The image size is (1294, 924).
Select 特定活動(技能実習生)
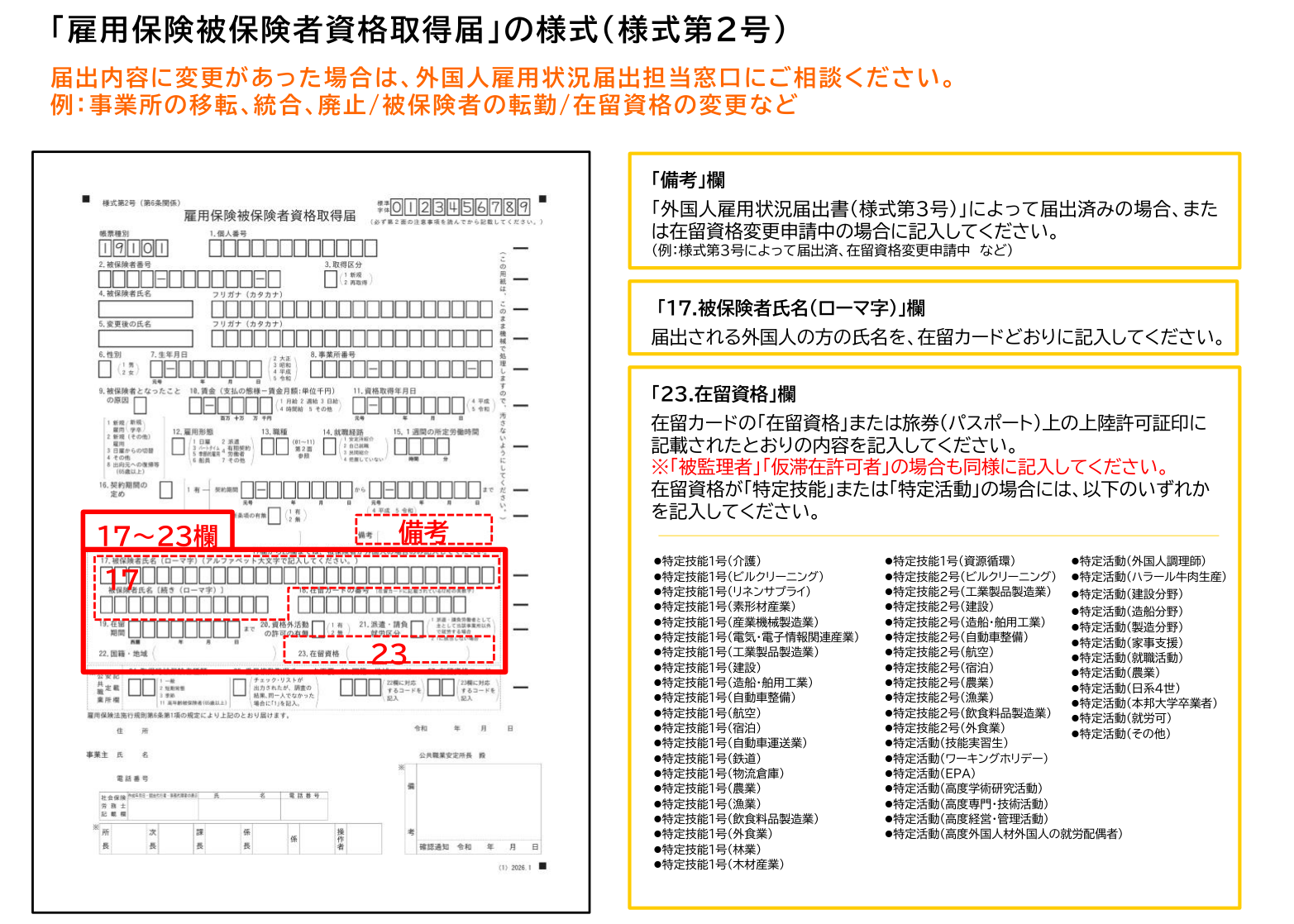947,743
